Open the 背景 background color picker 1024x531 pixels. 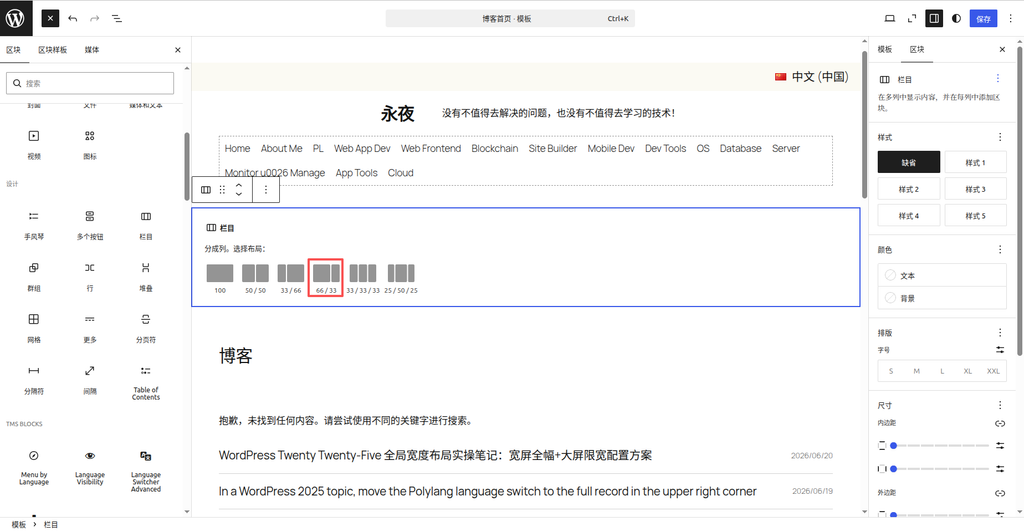click(x=942, y=298)
